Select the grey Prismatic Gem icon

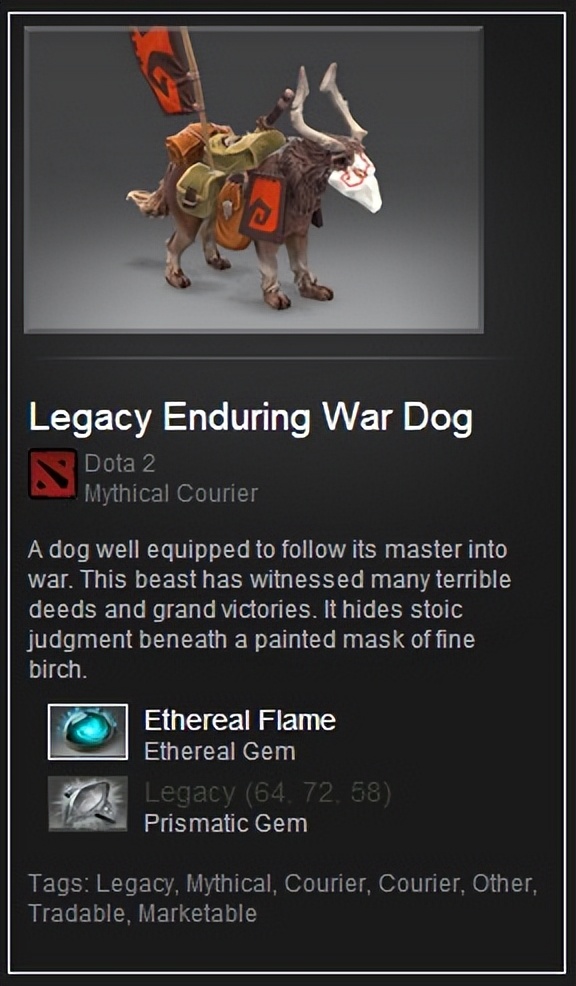point(88,804)
